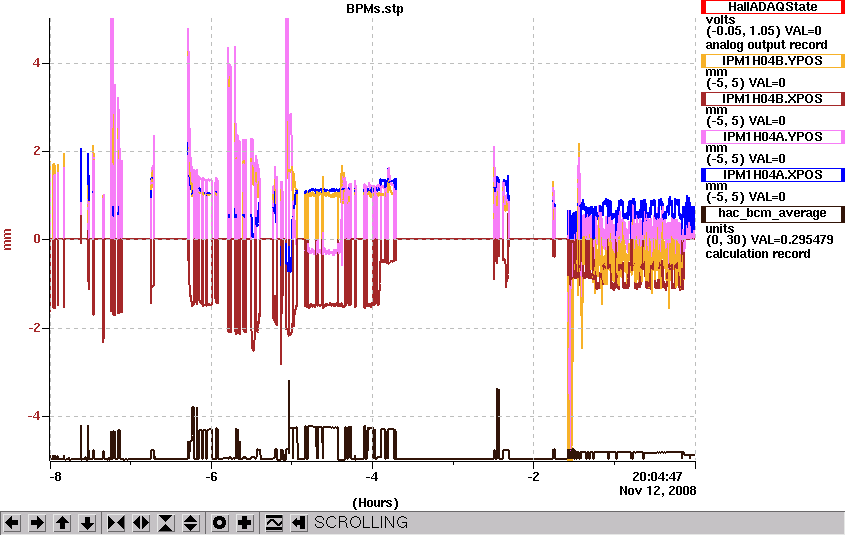Select the hac_bcm_average legend entry
Viewport: 845px width, 535px height.
point(772,213)
